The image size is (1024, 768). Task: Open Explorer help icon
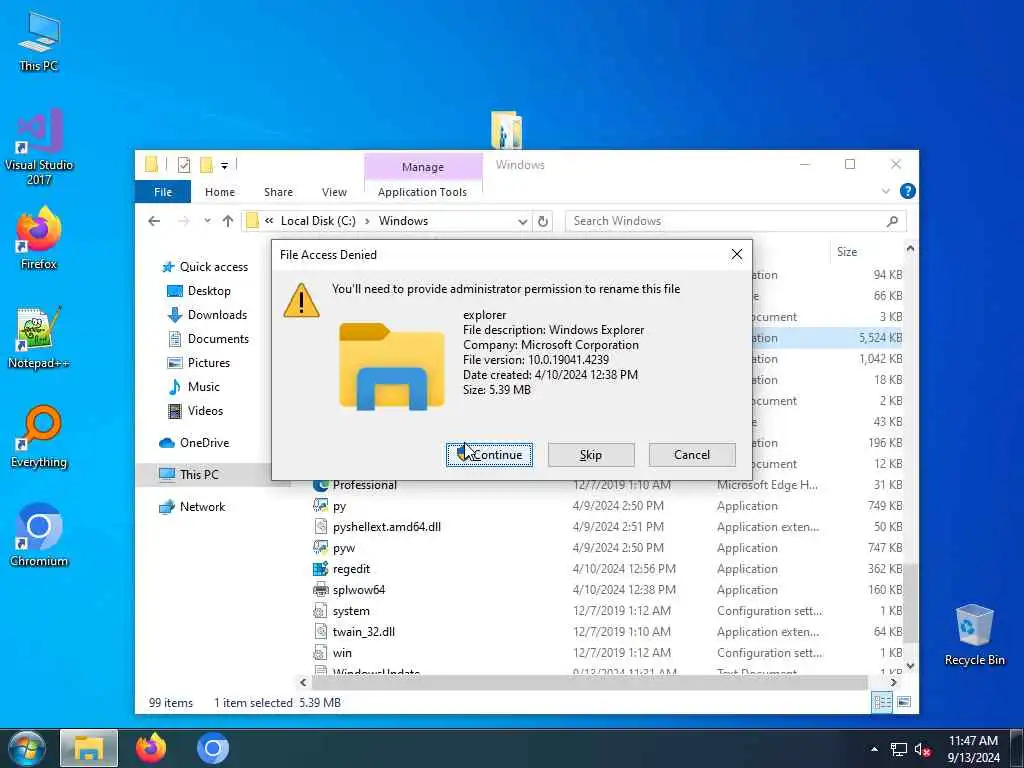(907, 191)
